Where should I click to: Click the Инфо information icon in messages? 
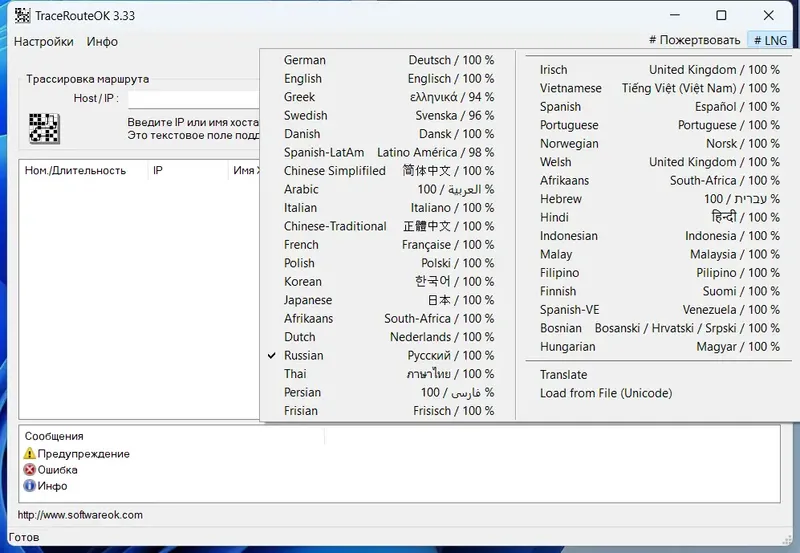point(30,486)
